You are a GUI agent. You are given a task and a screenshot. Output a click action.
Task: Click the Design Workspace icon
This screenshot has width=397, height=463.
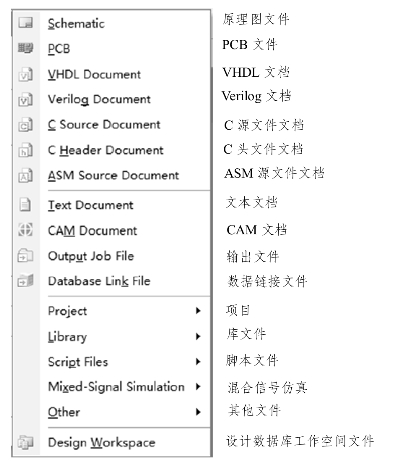26,442
